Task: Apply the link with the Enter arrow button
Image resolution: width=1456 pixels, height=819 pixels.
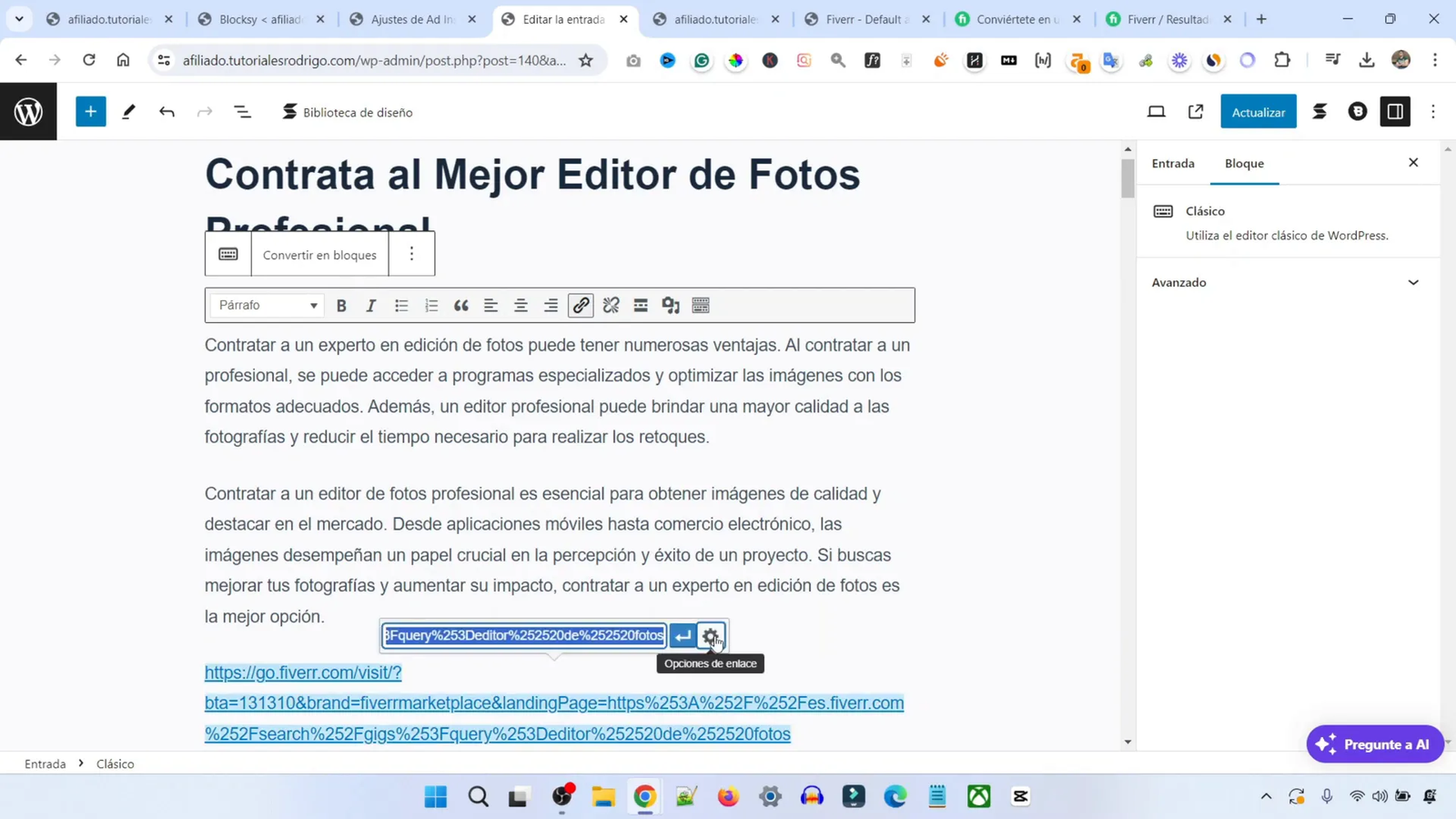Action: point(683,635)
